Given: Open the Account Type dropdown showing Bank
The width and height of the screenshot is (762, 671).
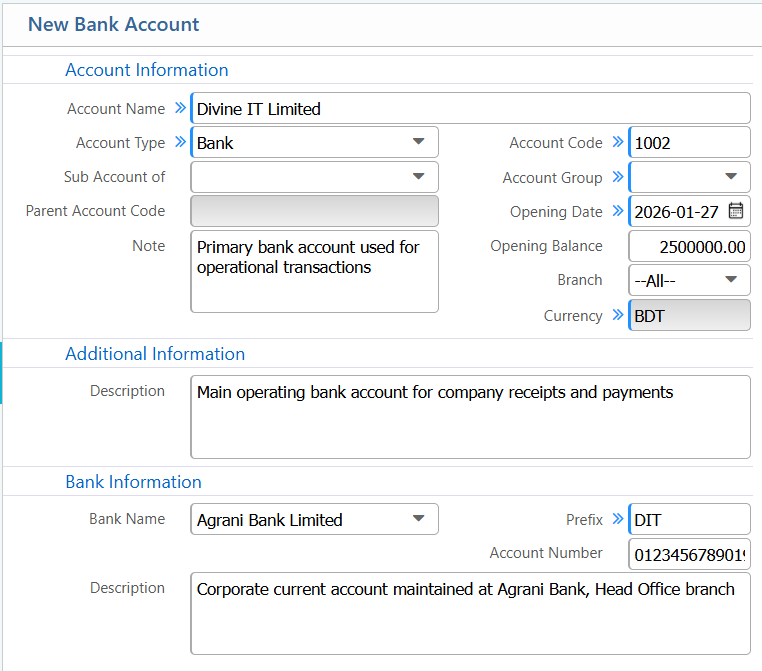Looking at the screenshot, I should click(314, 143).
